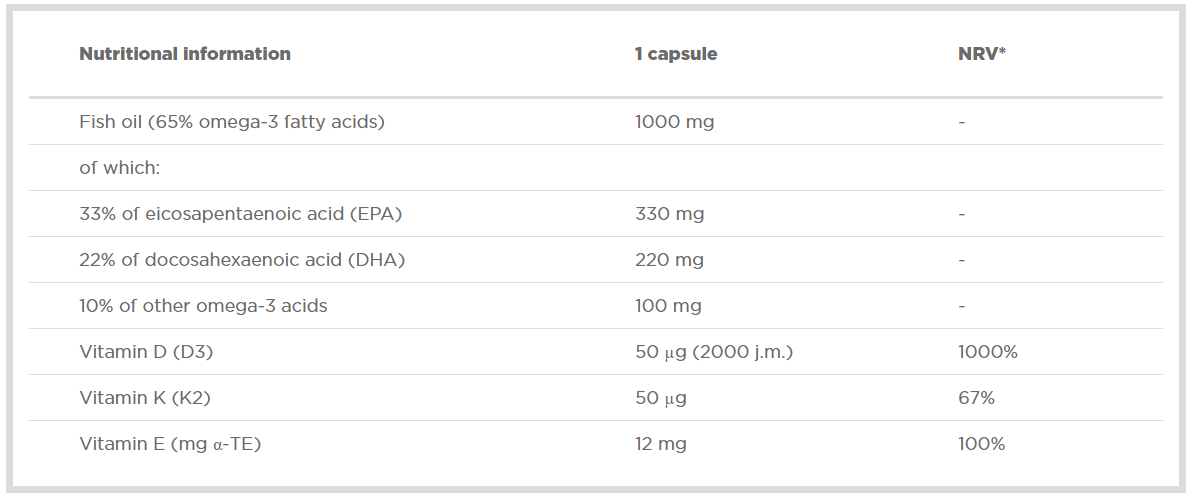Click the 67% NRV value

coord(976,398)
